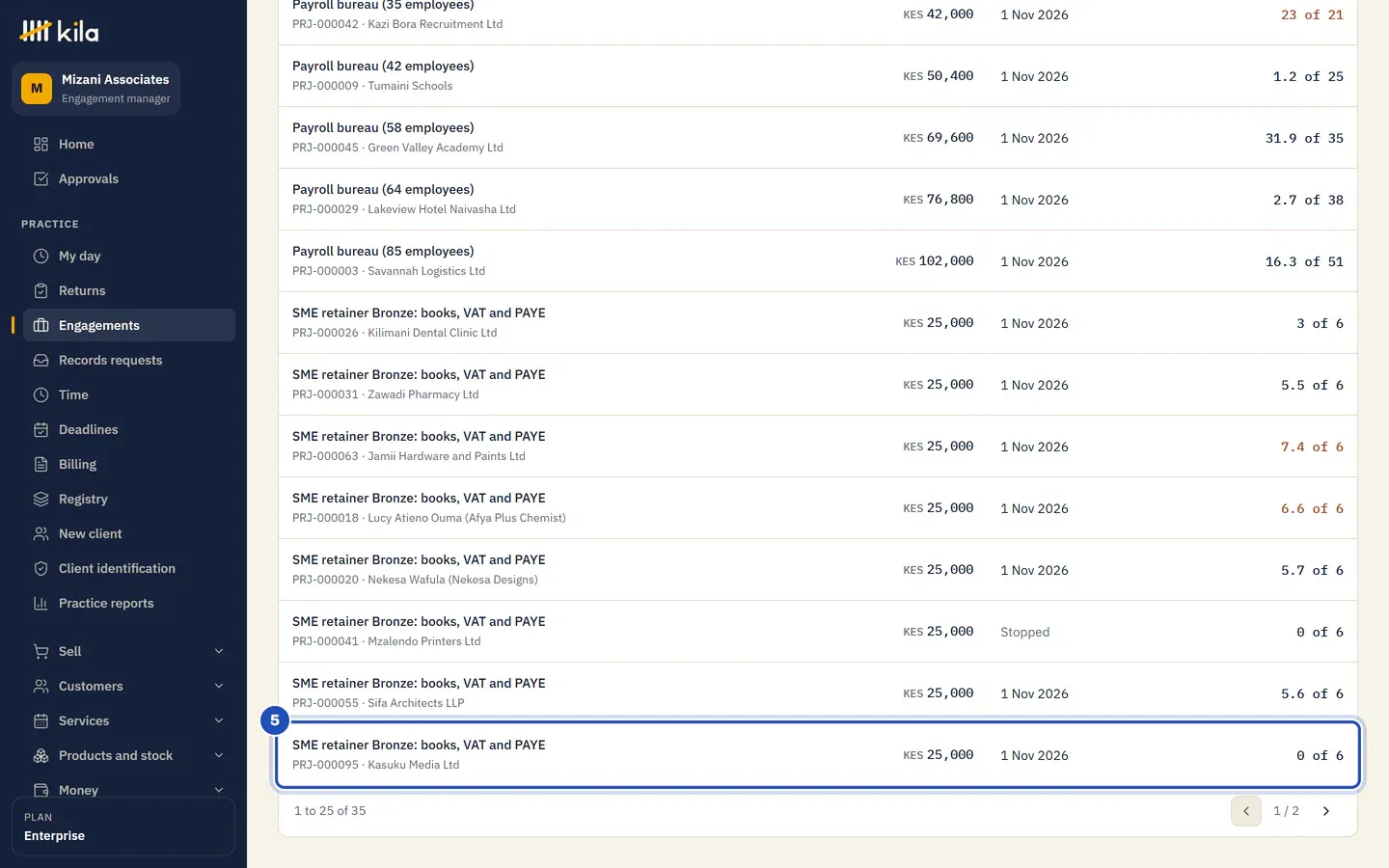Expand the Services section chevron
This screenshot has width=1389, height=868.
219,721
